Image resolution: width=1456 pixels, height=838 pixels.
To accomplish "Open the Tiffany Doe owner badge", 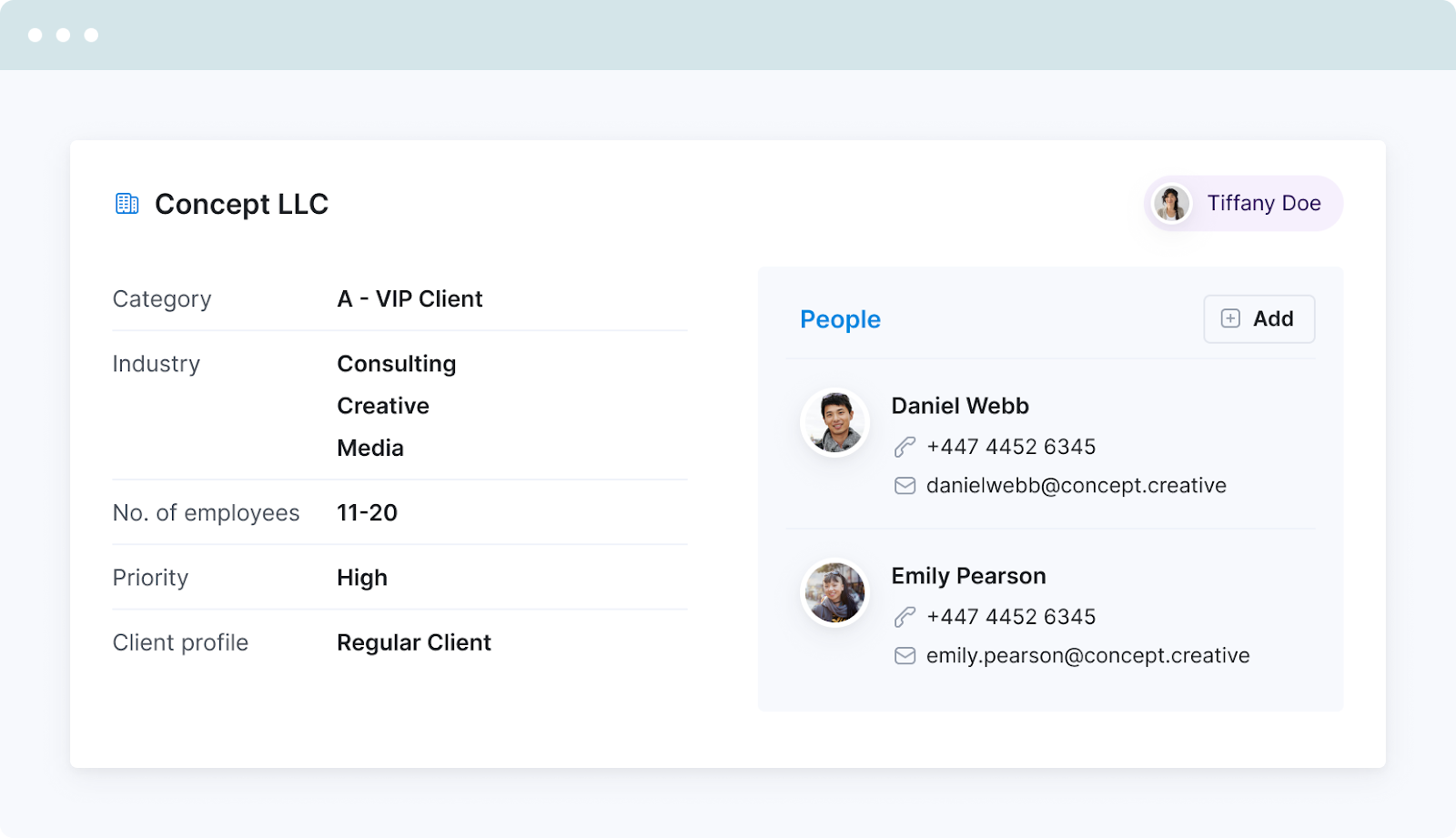I will point(1243,203).
